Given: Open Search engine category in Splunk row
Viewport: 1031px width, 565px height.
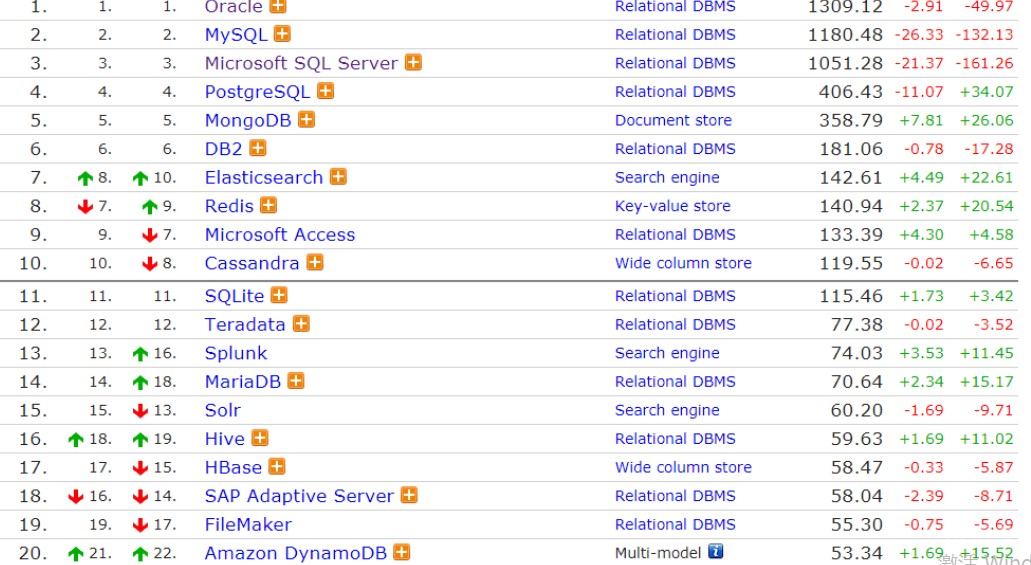Looking at the screenshot, I should pyautogui.click(x=667, y=353).
